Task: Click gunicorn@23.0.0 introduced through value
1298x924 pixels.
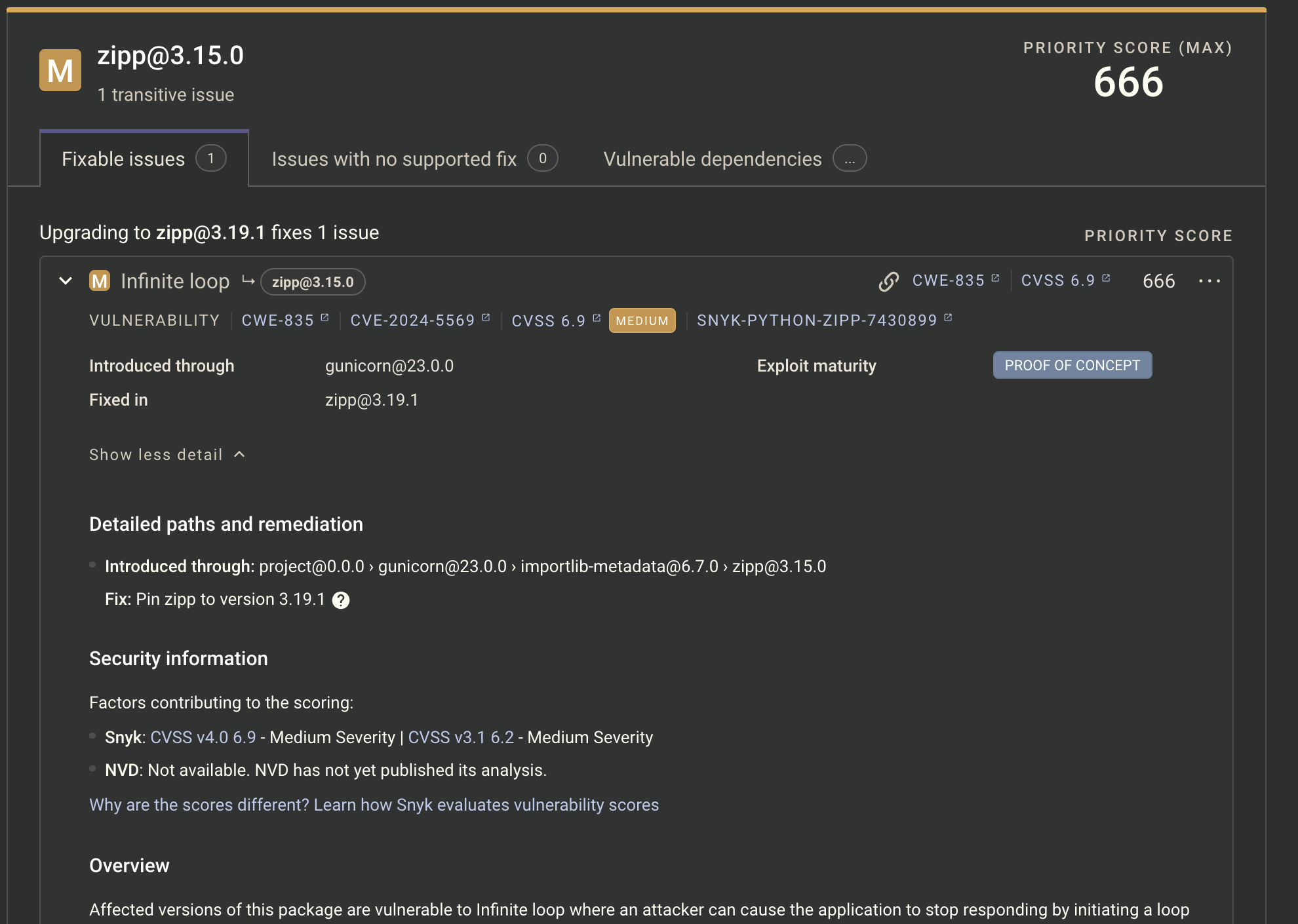Action: 389,366
